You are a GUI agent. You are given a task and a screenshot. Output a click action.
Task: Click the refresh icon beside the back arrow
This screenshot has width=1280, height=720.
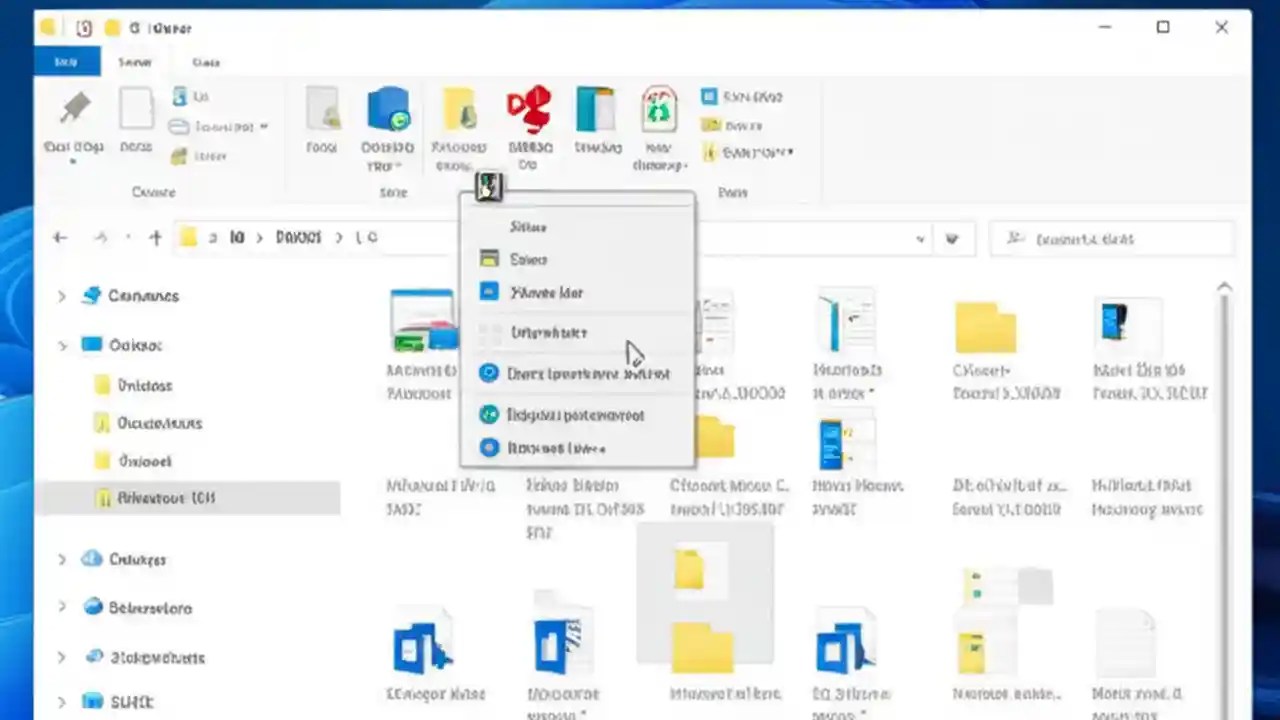tap(100, 237)
